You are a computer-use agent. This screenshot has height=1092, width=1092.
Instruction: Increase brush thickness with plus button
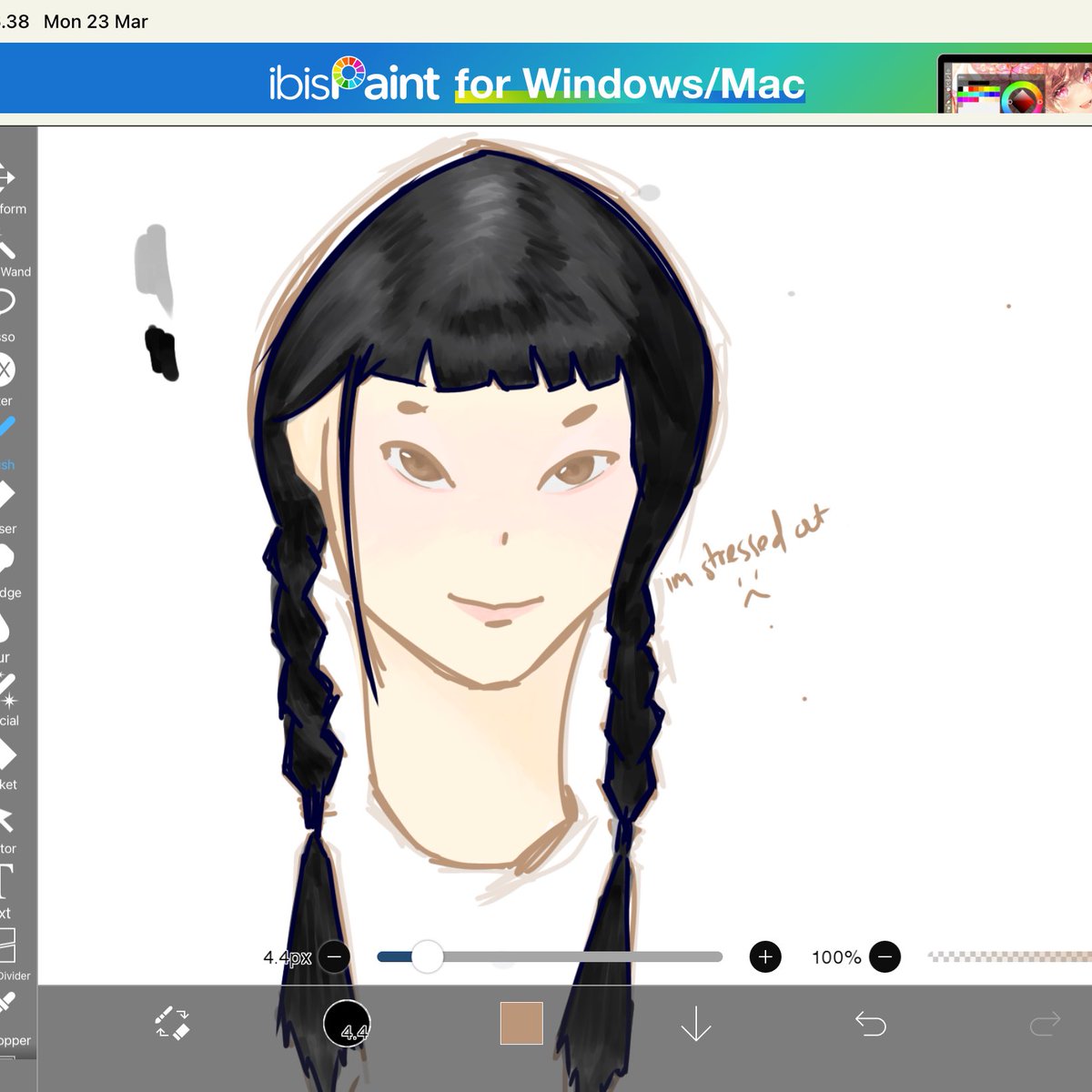point(765,956)
